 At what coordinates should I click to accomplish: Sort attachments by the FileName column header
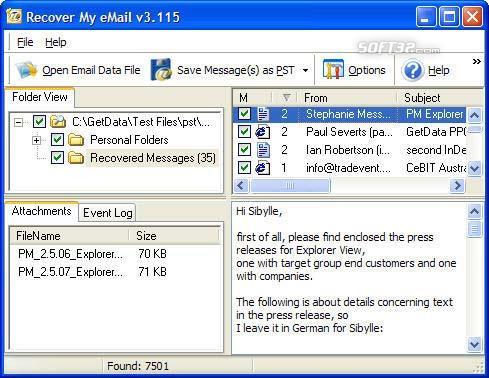coord(69,236)
